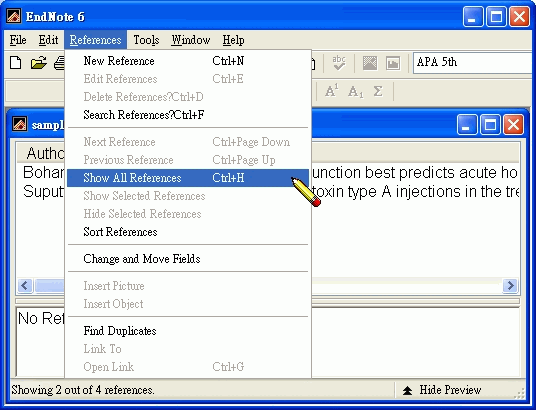Click the Superscript A formatting icon
The width and height of the screenshot is (536, 410).
(x=332, y=91)
